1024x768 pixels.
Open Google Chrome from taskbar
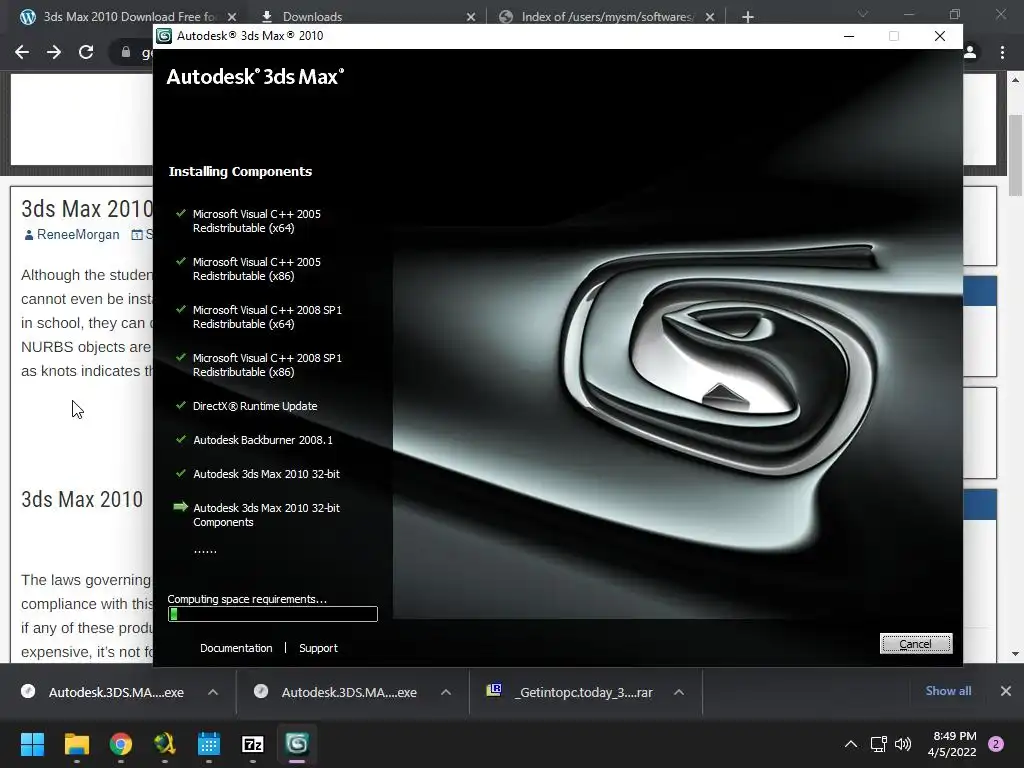[x=121, y=744]
